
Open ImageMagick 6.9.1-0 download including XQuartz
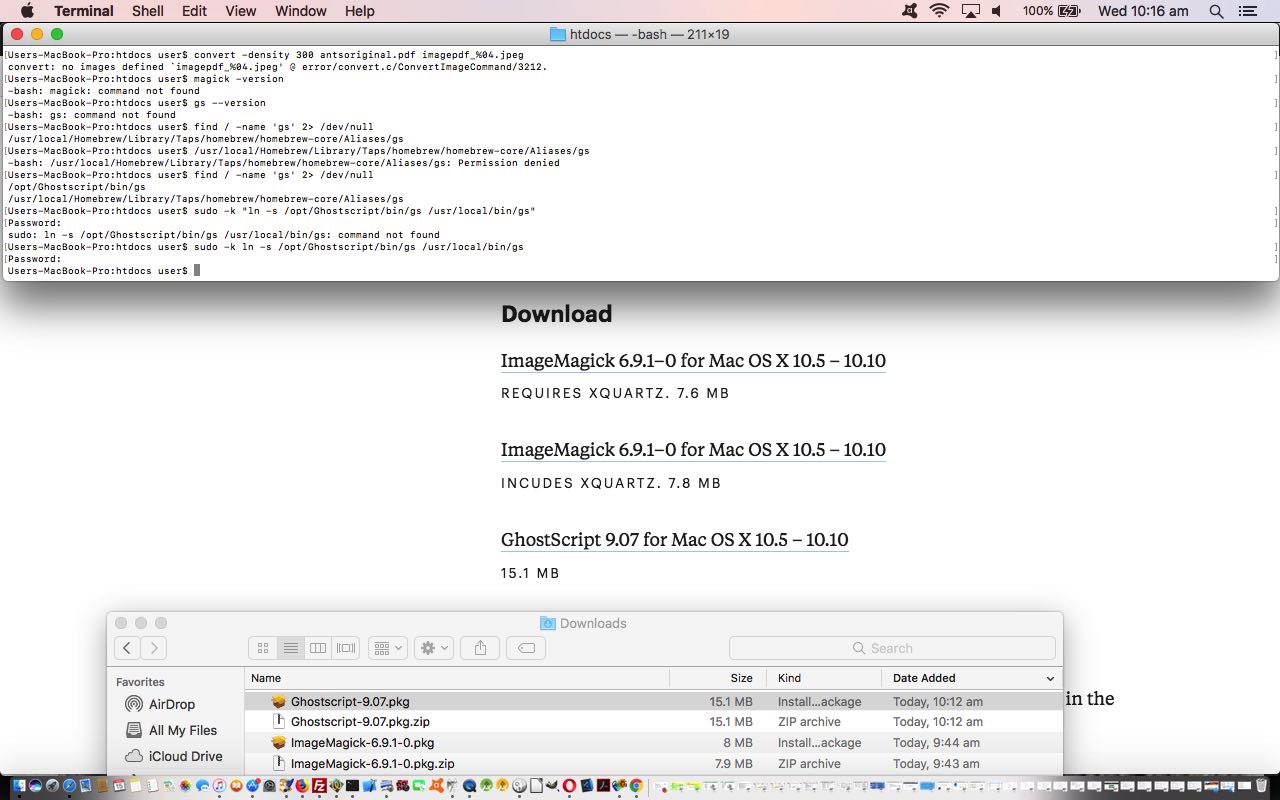point(693,450)
